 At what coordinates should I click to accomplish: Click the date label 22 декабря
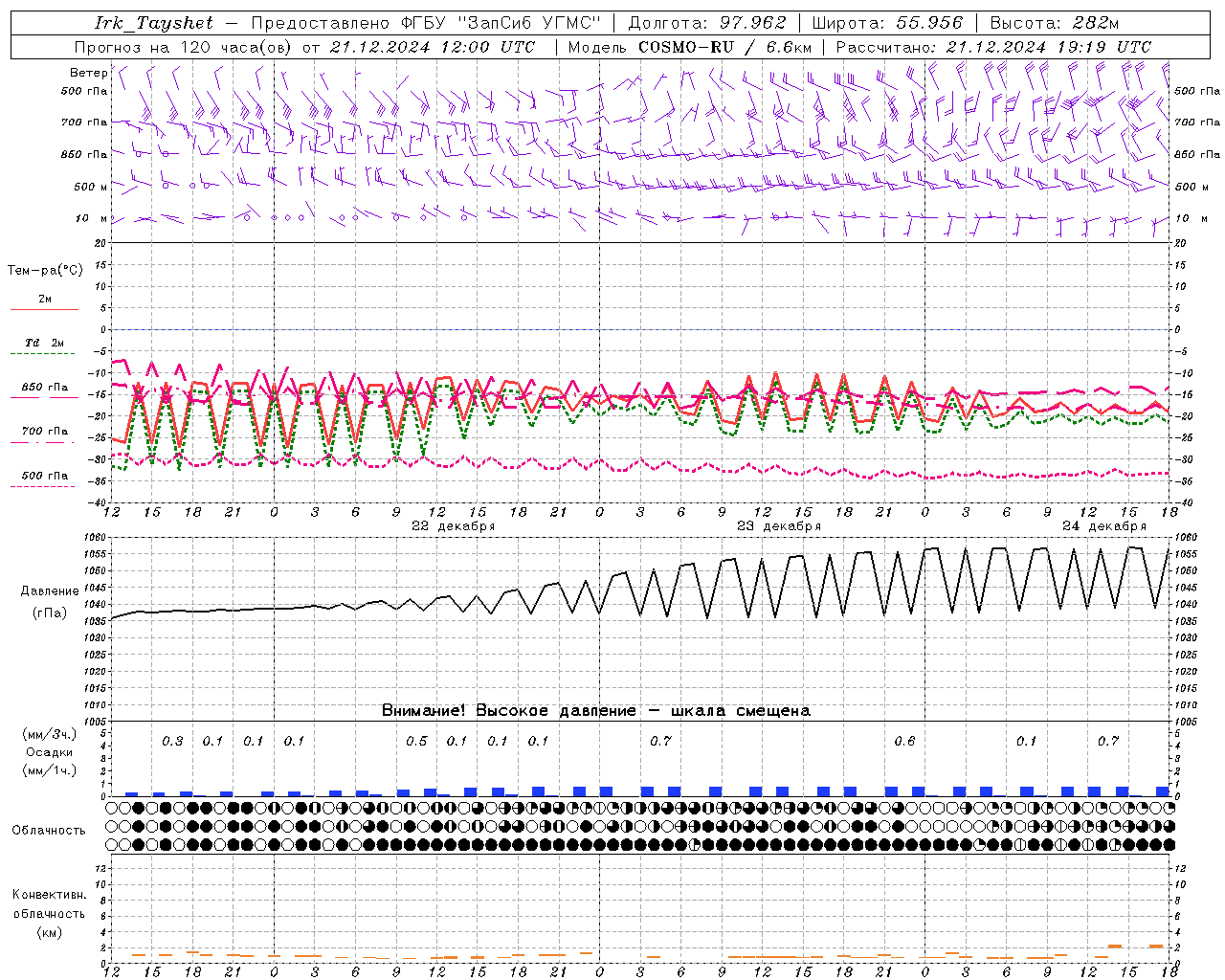pos(453,526)
